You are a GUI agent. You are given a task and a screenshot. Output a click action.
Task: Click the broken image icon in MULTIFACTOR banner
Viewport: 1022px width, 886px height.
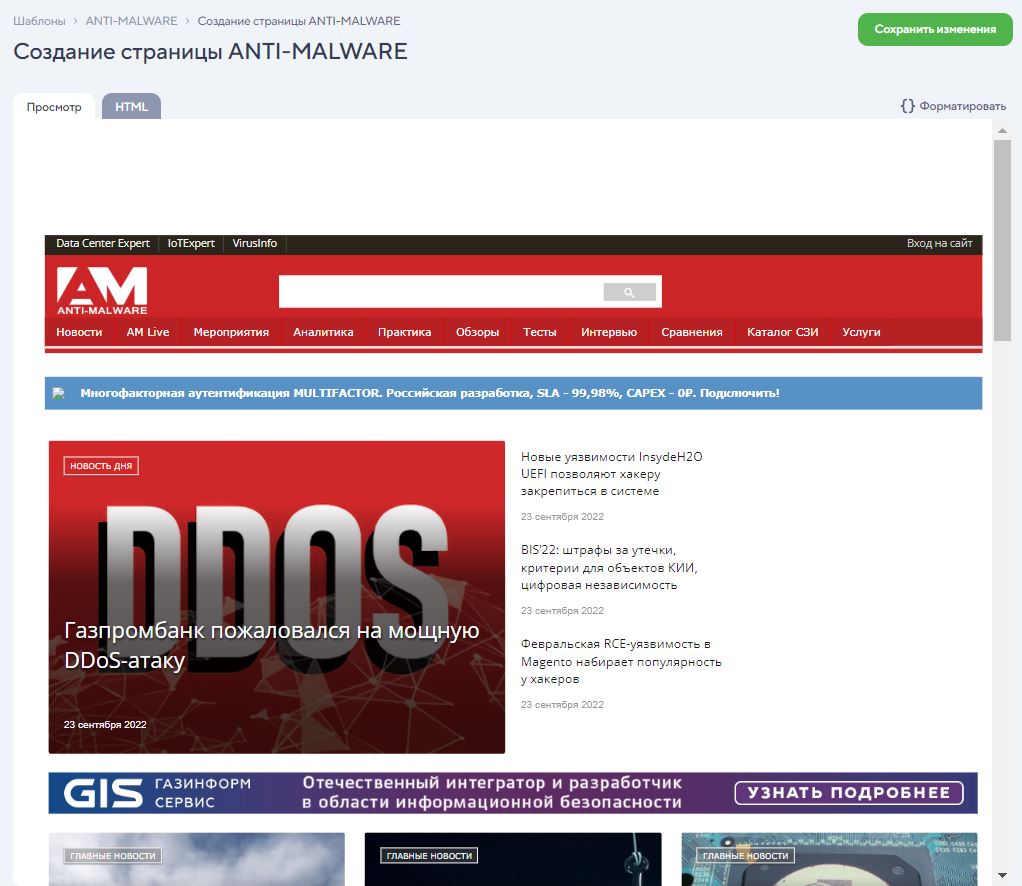(x=59, y=393)
